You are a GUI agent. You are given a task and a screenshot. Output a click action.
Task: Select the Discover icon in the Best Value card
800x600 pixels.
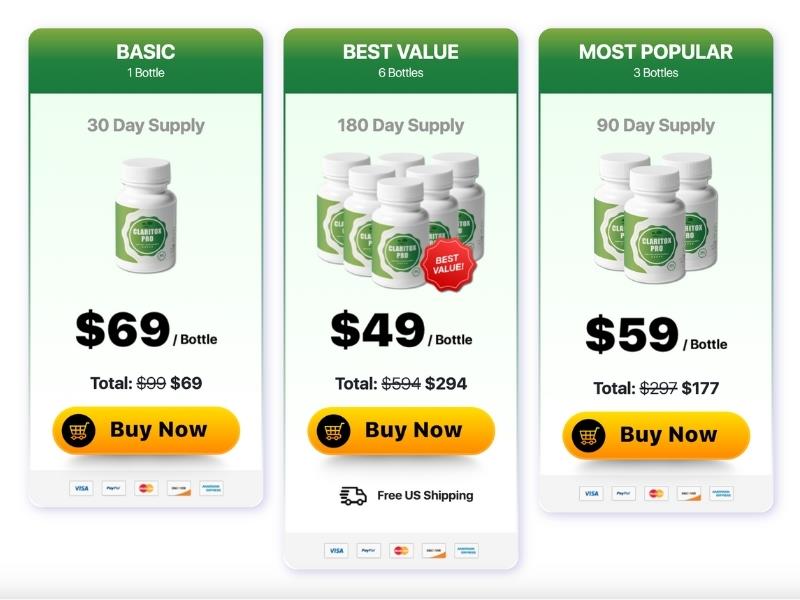click(434, 550)
